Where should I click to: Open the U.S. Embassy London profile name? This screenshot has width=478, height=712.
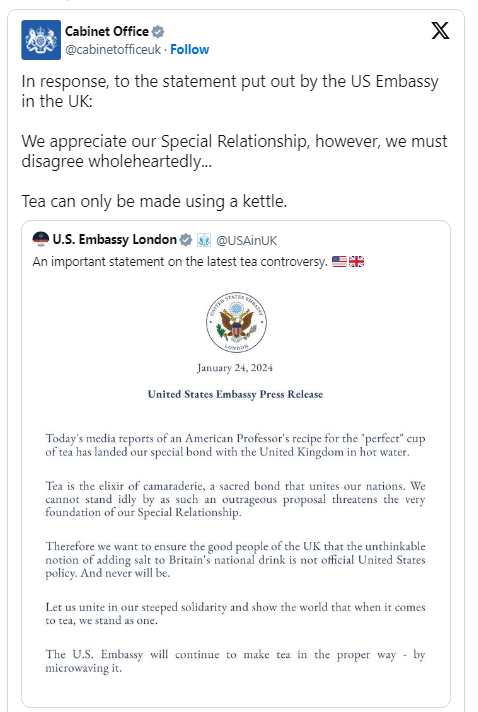(x=114, y=239)
